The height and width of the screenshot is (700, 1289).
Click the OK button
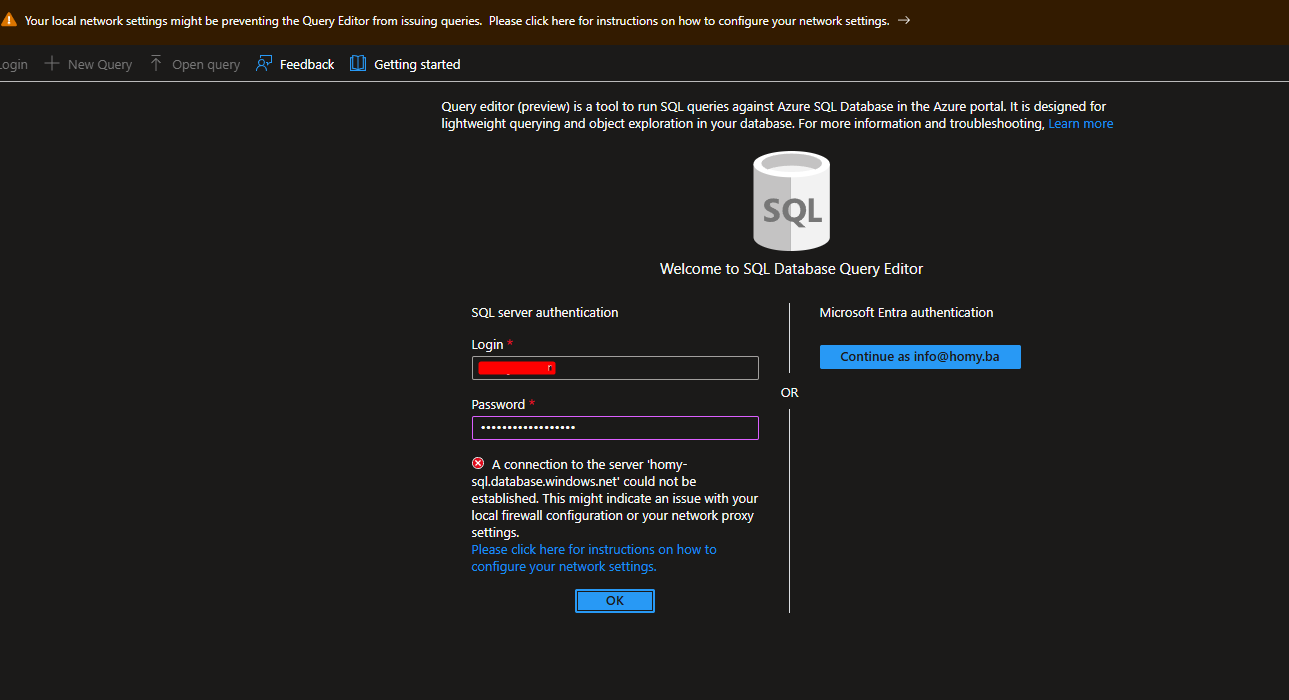click(615, 601)
